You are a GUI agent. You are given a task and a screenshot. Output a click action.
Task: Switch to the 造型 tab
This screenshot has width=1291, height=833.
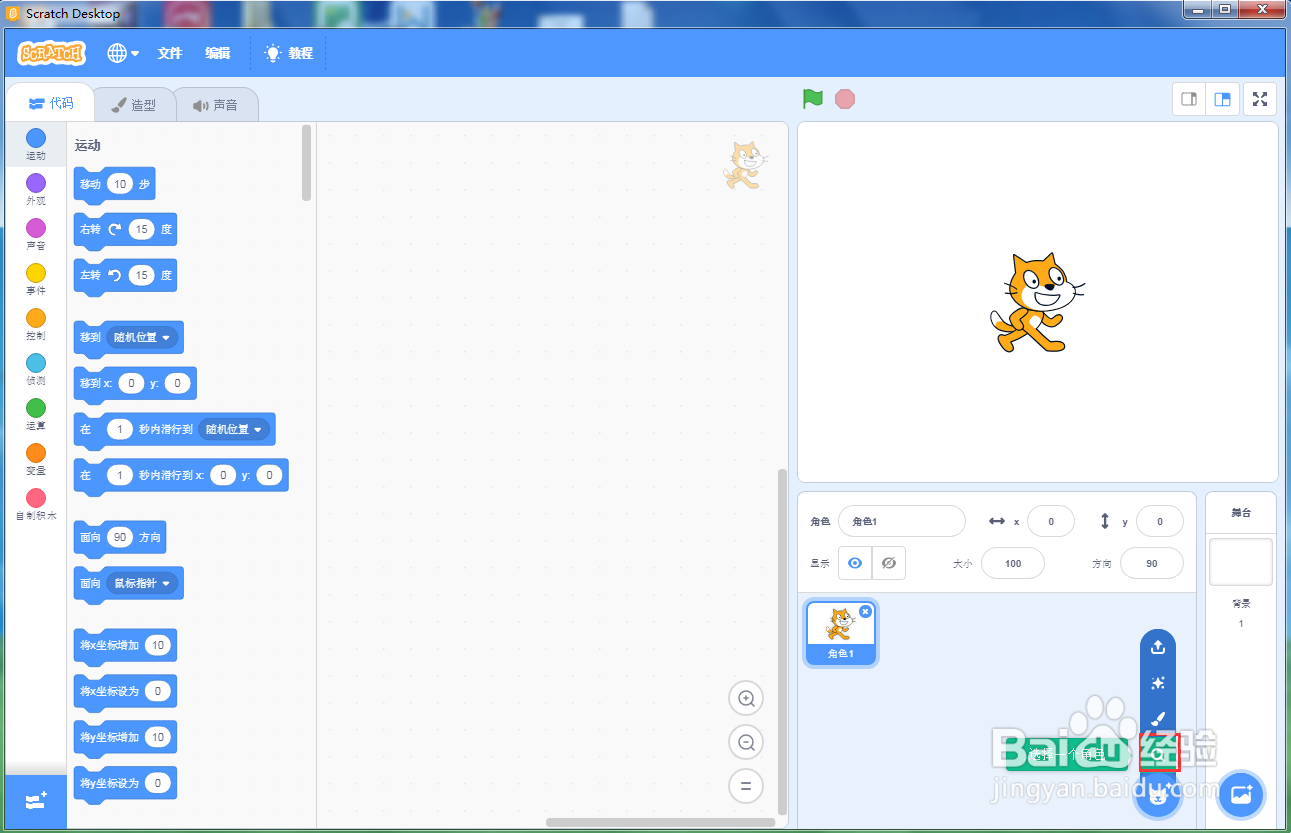click(x=135, y=103)
